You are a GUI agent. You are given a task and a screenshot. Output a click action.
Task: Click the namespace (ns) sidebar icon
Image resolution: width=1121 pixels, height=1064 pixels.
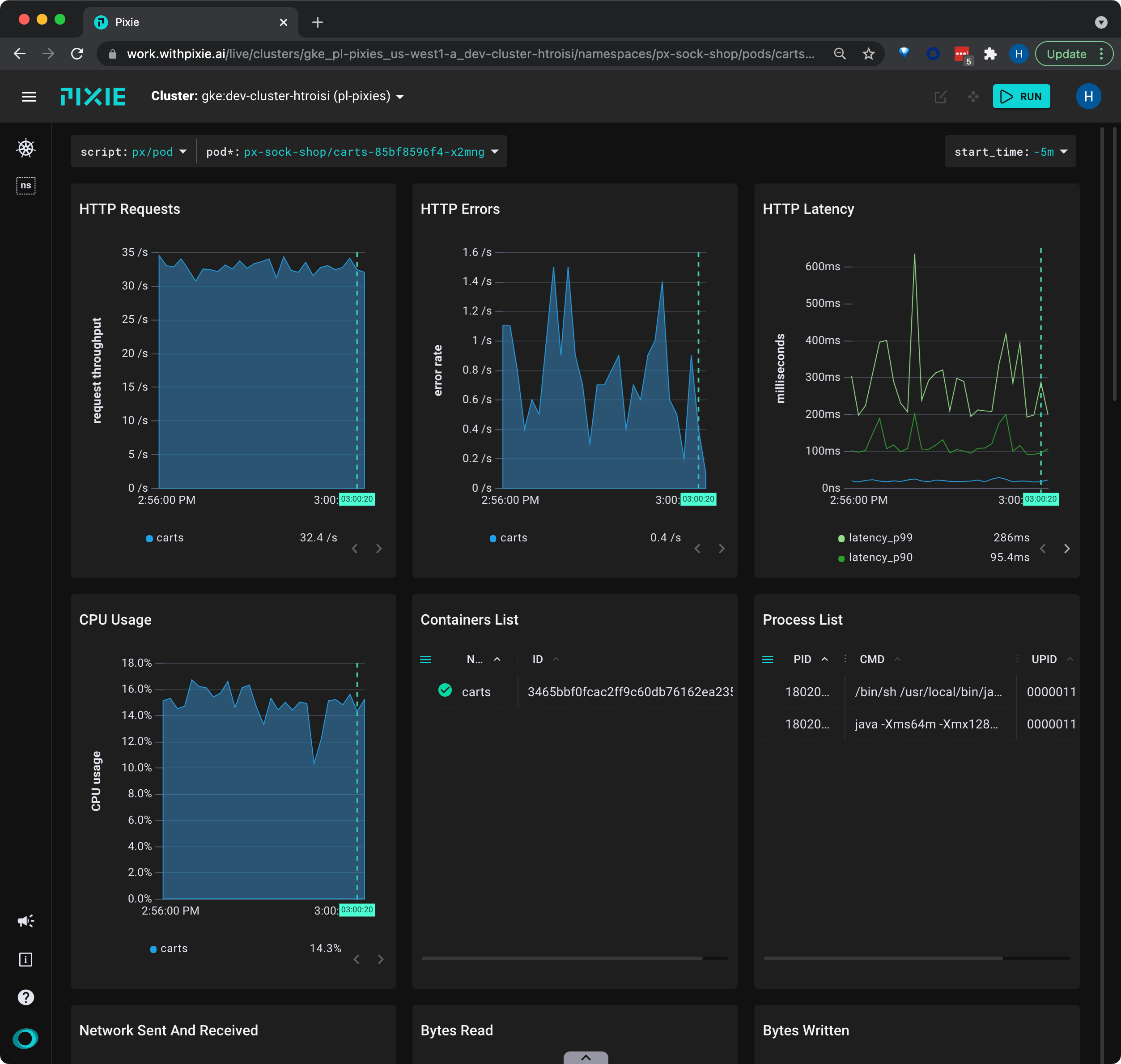25,186
